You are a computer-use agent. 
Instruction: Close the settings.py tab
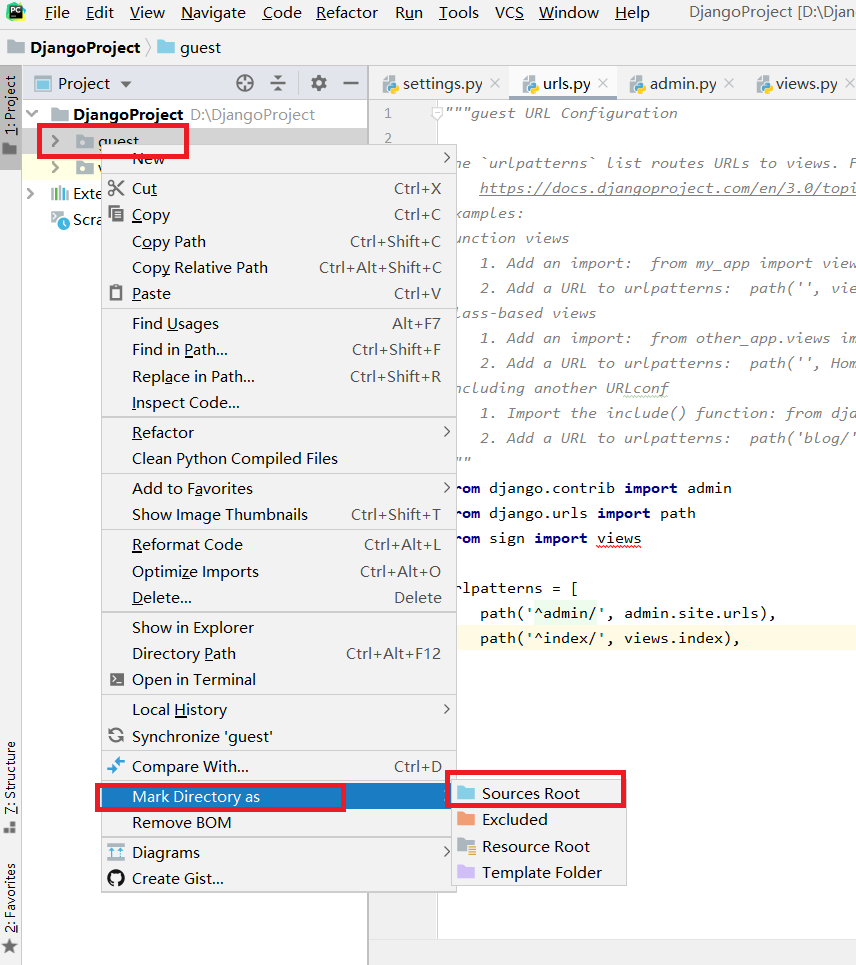point(495,83)
